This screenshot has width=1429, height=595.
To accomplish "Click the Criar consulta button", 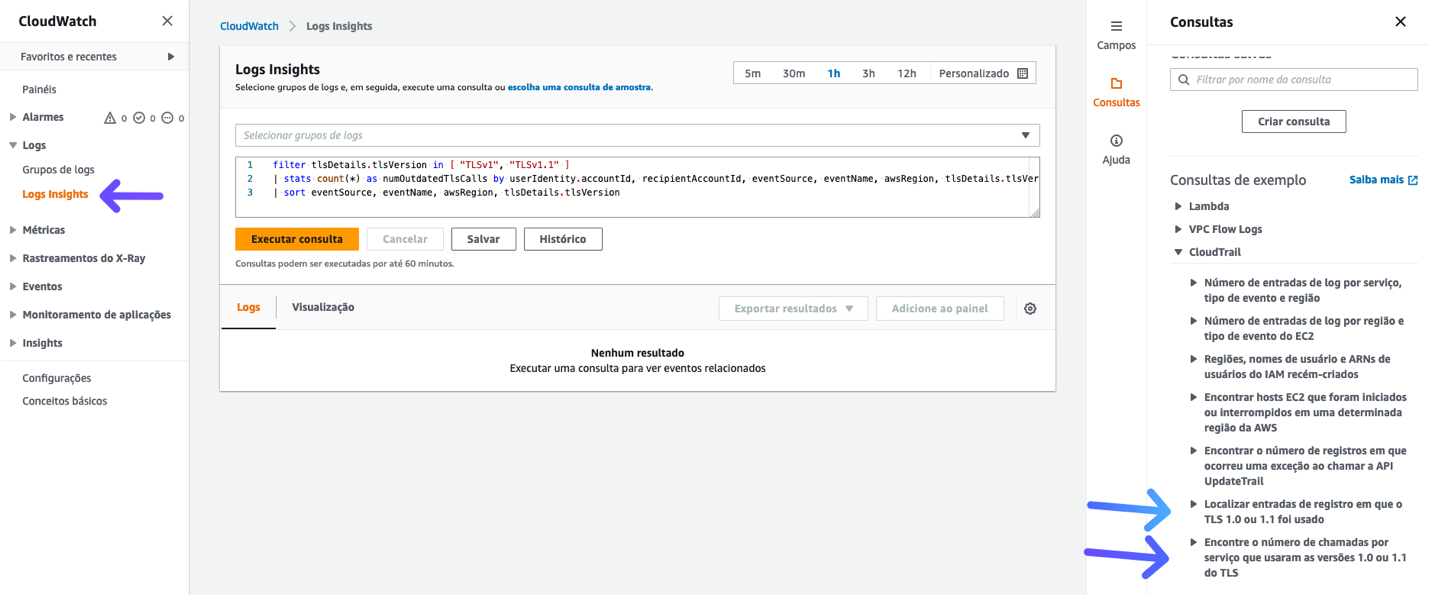I will click(x=1294, y=121).
